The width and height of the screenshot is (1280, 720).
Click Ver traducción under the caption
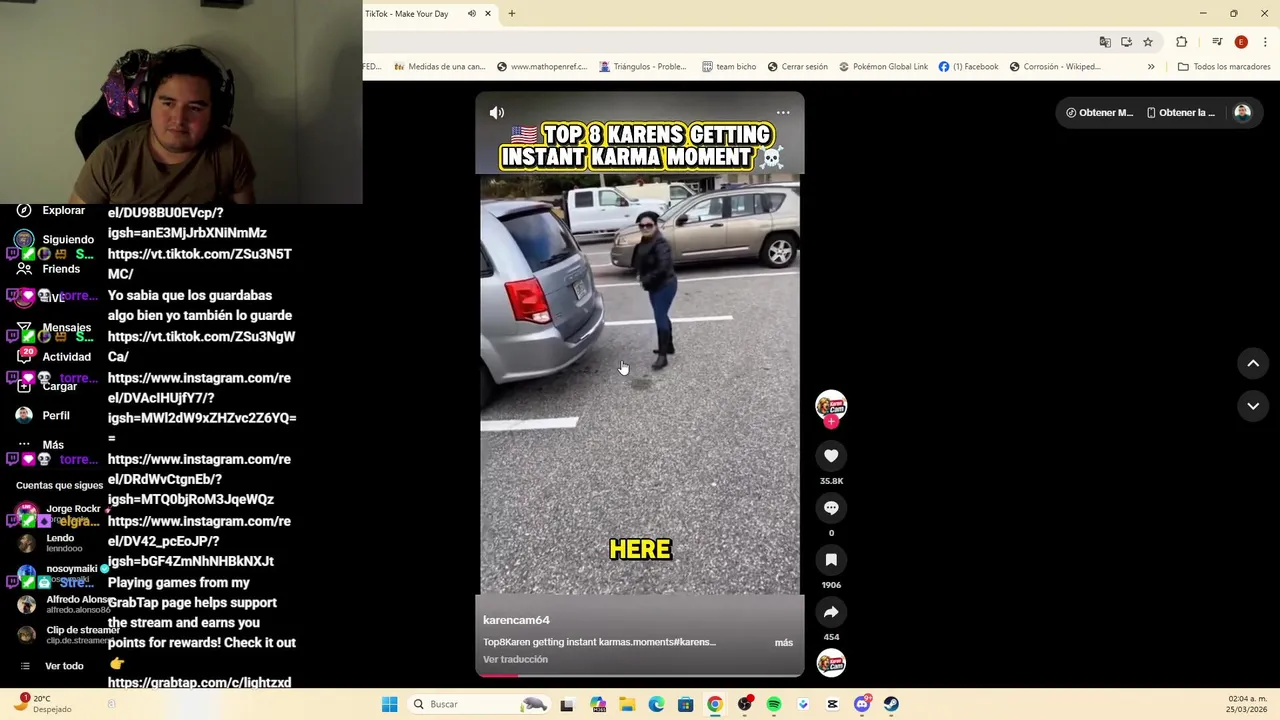515,660
